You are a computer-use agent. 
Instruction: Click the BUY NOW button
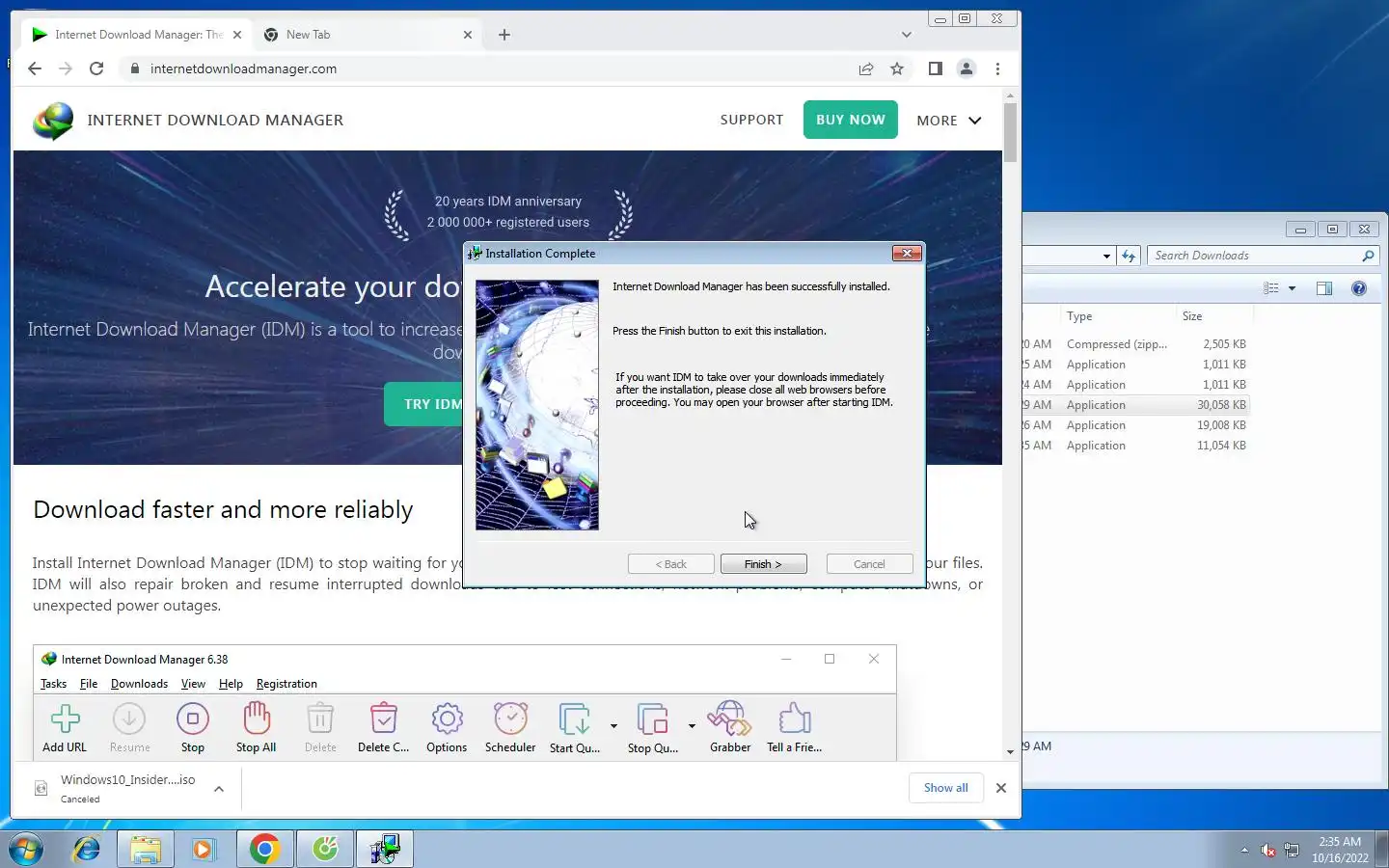pyautogui.click(x=850, y=120)
